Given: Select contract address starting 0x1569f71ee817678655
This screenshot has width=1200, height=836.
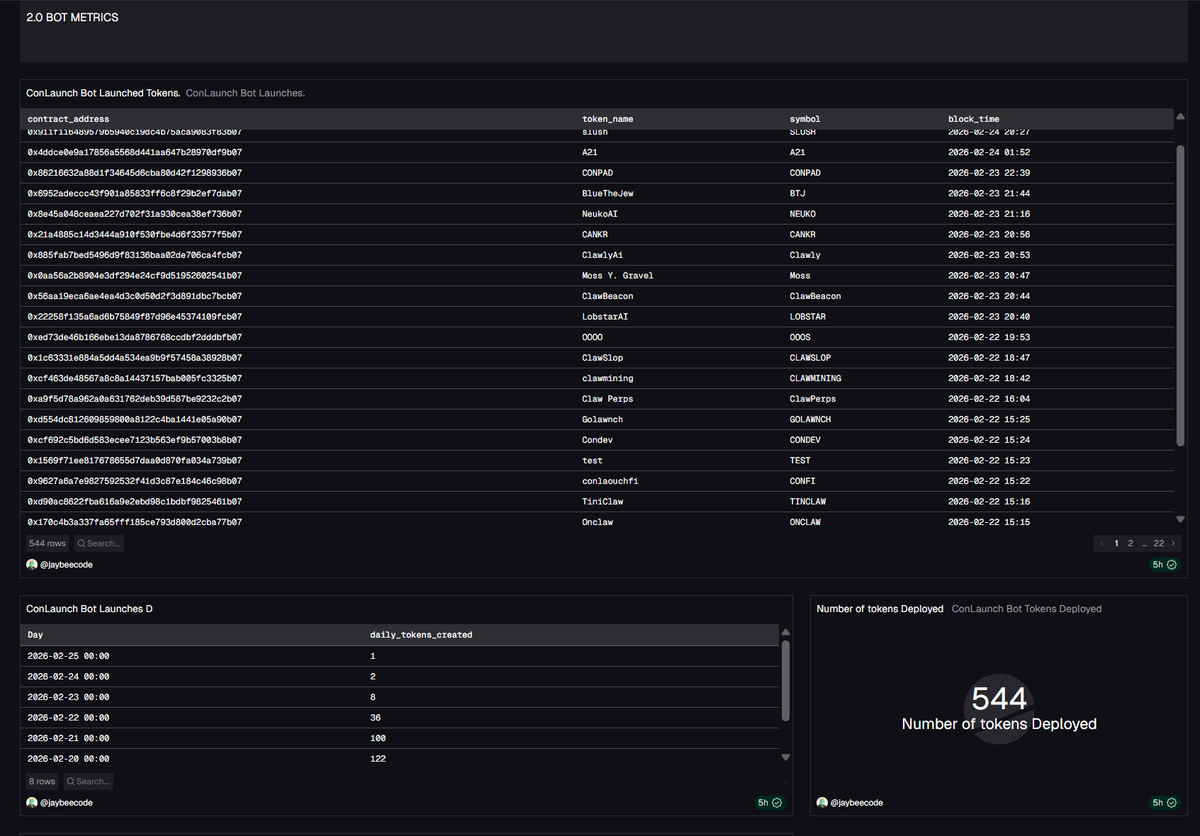Looking at the screenshot, I should [134, 460].
